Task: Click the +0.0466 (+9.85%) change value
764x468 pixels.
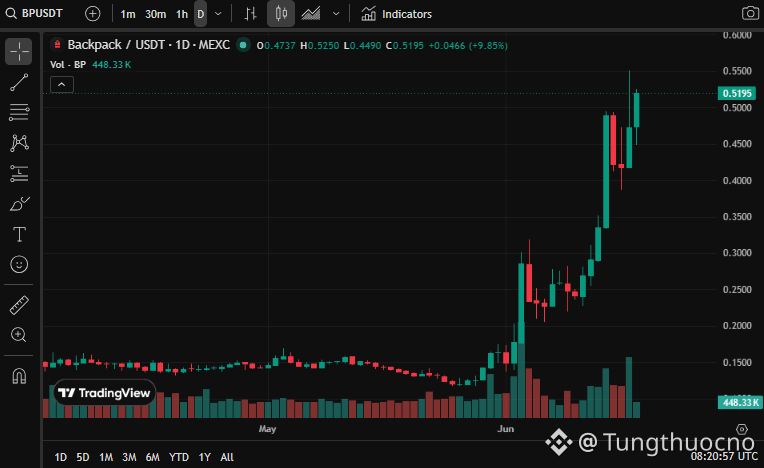Action: (468, 45)
